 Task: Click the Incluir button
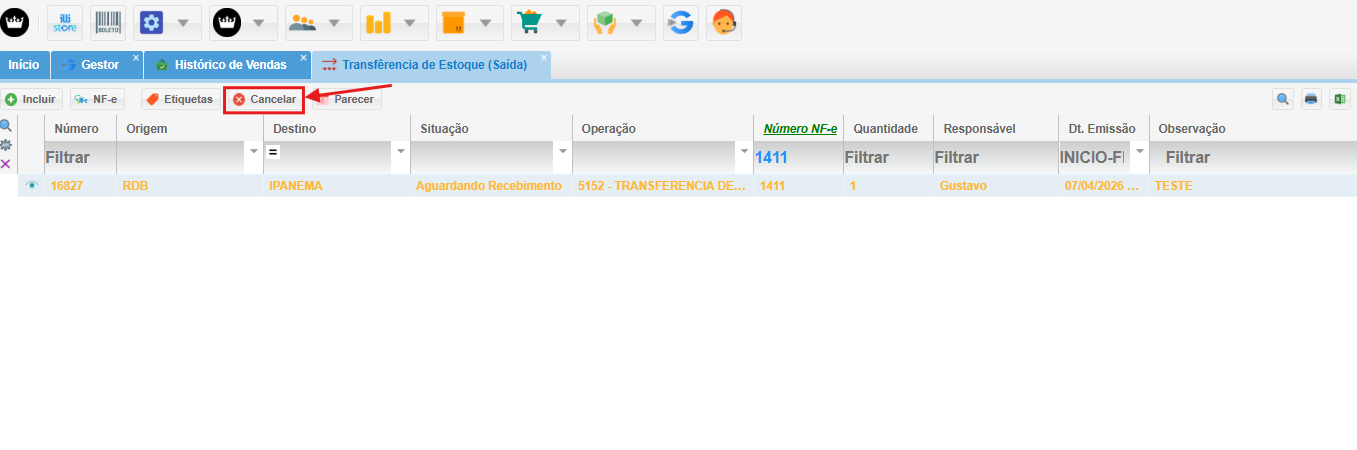tap(31, 100)
